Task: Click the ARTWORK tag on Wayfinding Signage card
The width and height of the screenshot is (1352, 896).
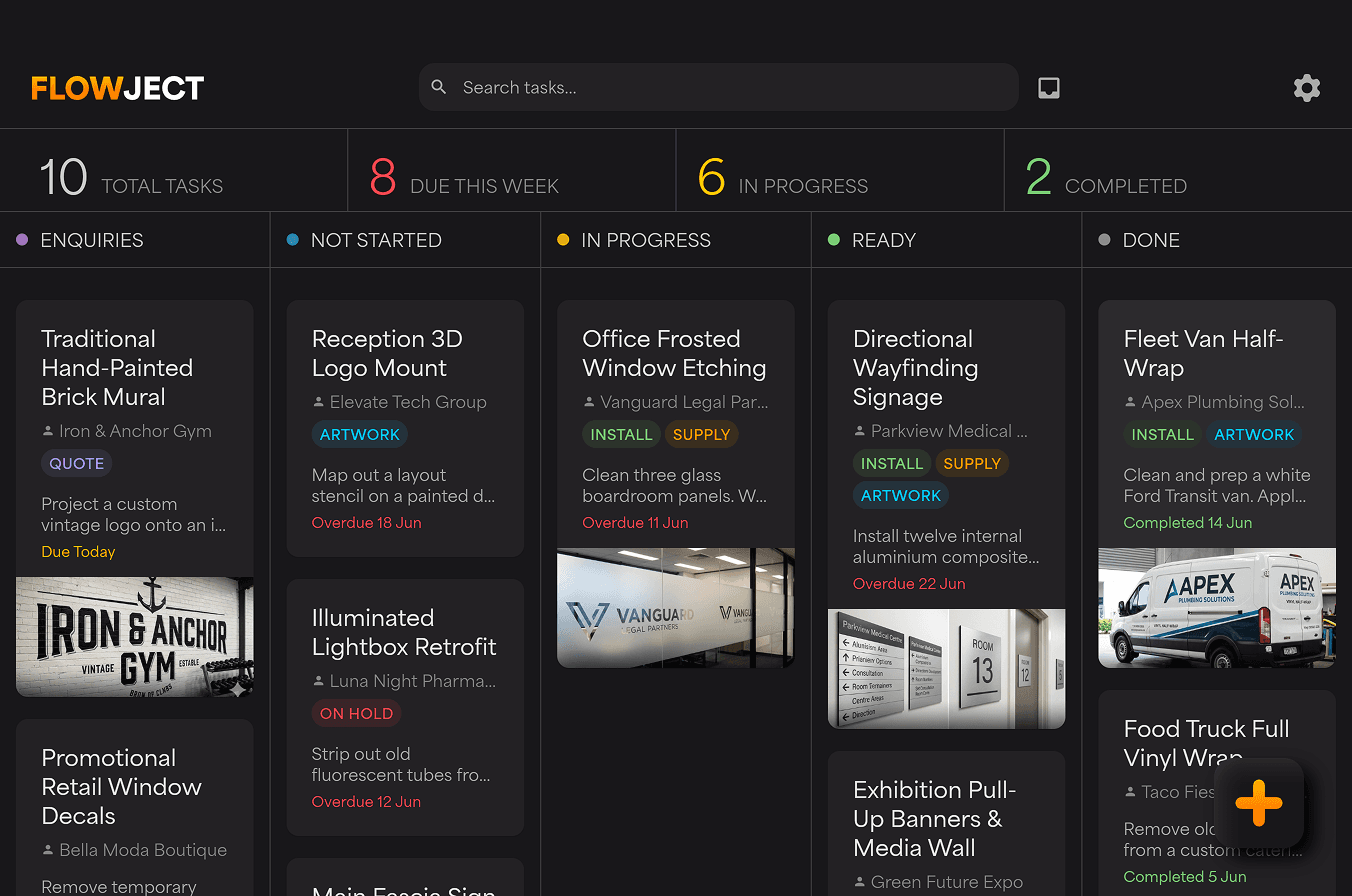Action: [901, 495]
